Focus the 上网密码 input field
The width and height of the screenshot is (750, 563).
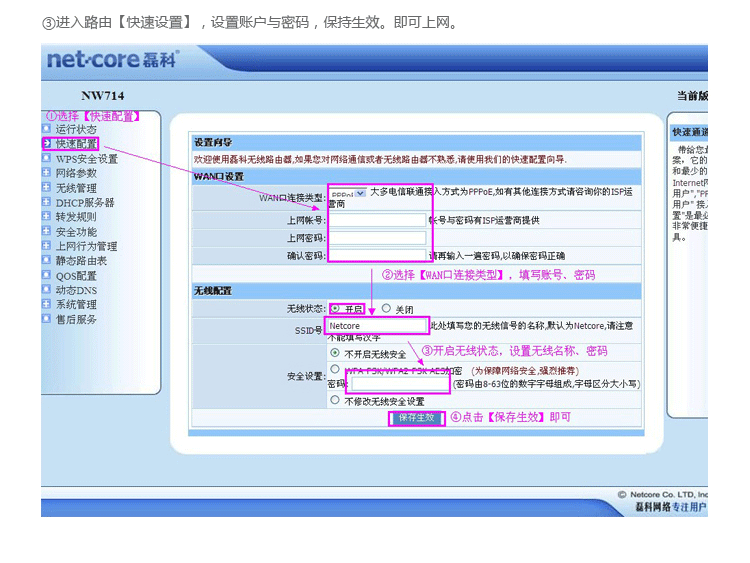click(377, 238)
